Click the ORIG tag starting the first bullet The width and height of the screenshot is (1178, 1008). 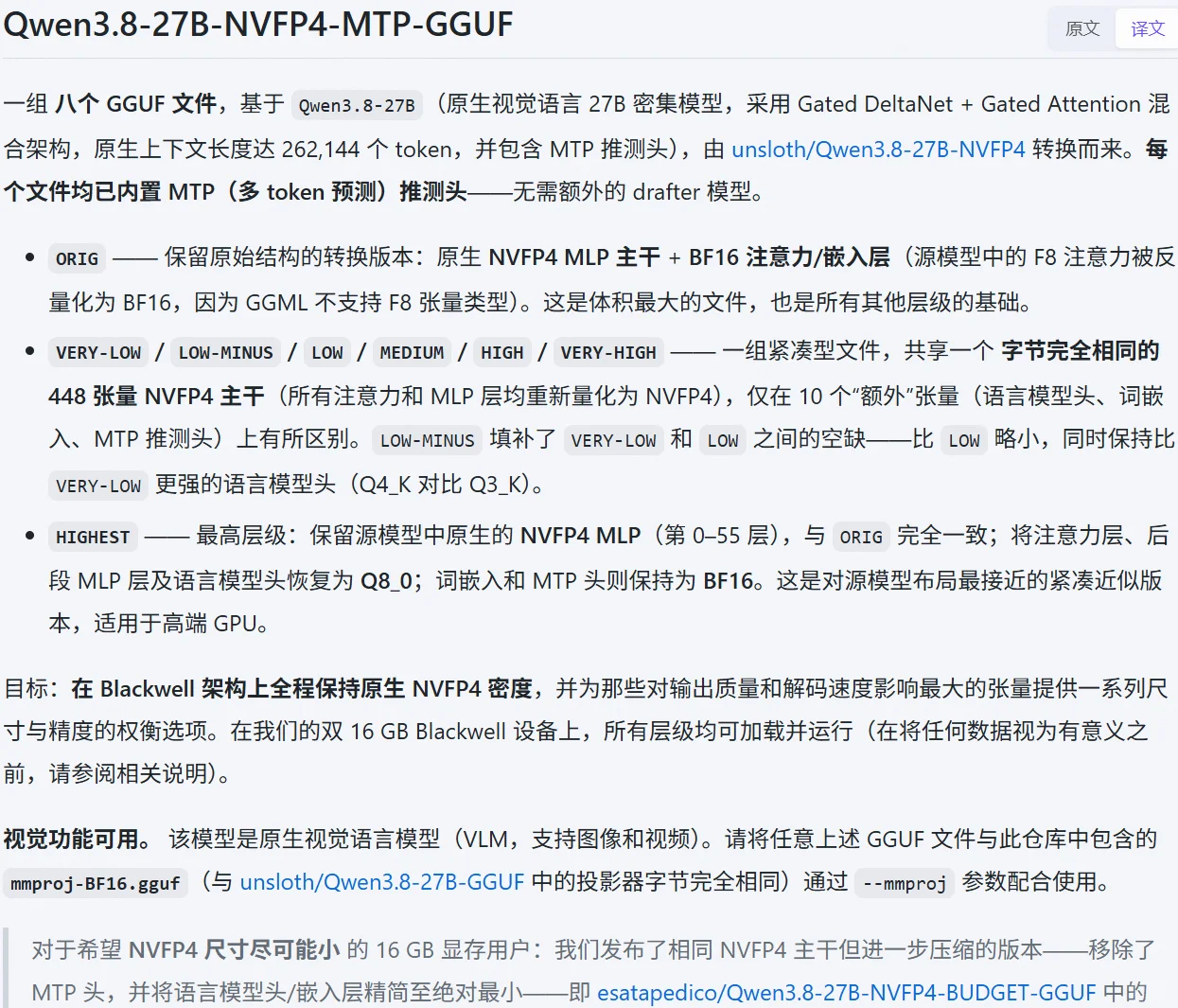[77, 258]
